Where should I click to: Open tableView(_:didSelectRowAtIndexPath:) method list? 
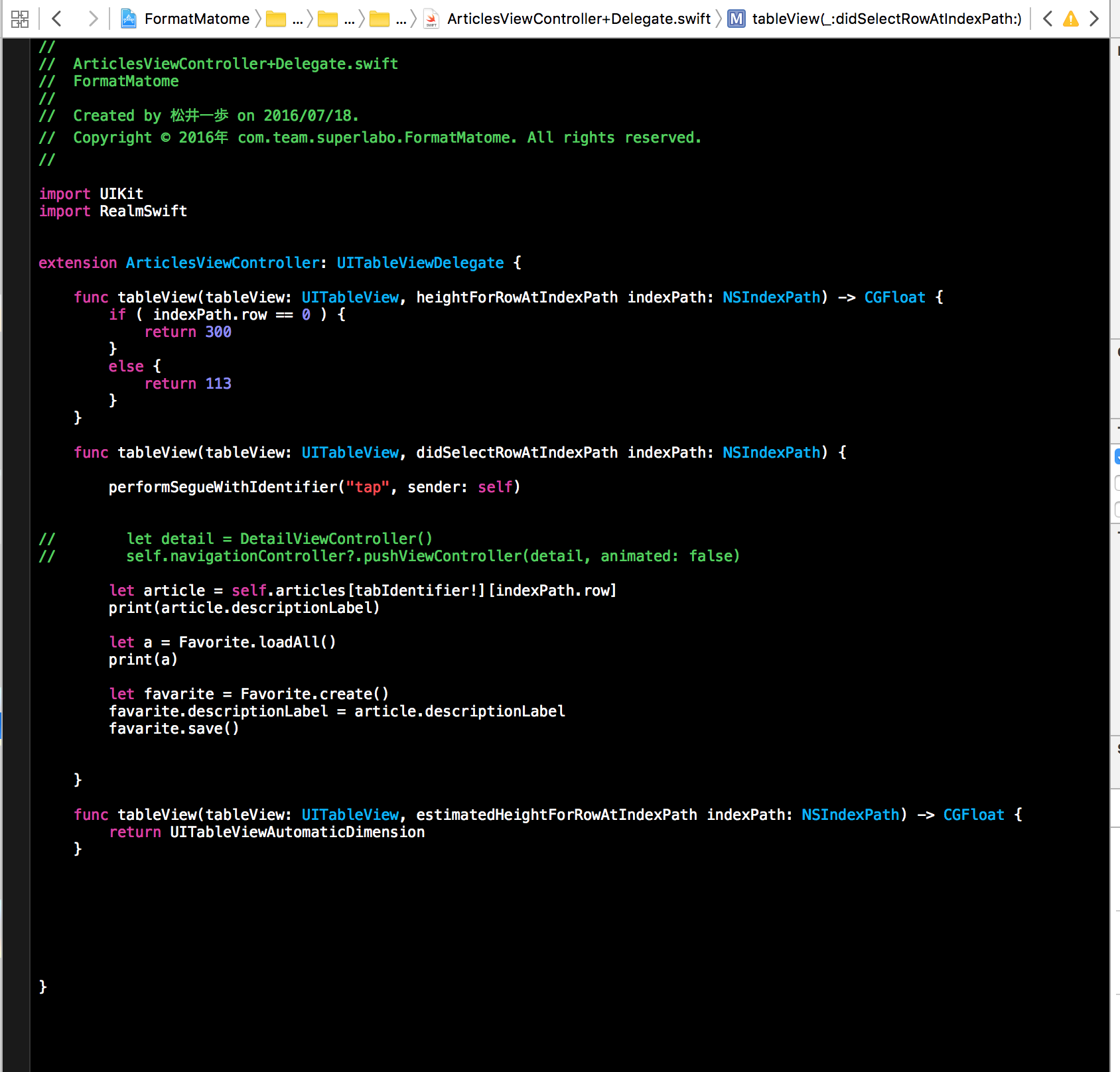(x=876, y=19)
